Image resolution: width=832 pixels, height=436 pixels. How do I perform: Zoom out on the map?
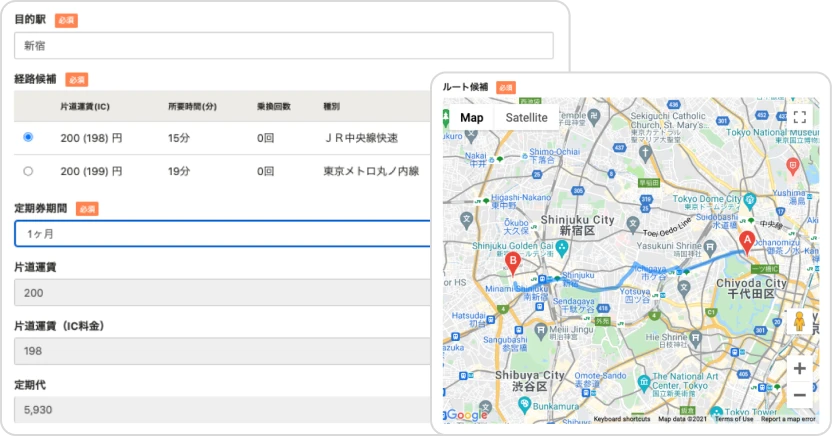point(800,395)
